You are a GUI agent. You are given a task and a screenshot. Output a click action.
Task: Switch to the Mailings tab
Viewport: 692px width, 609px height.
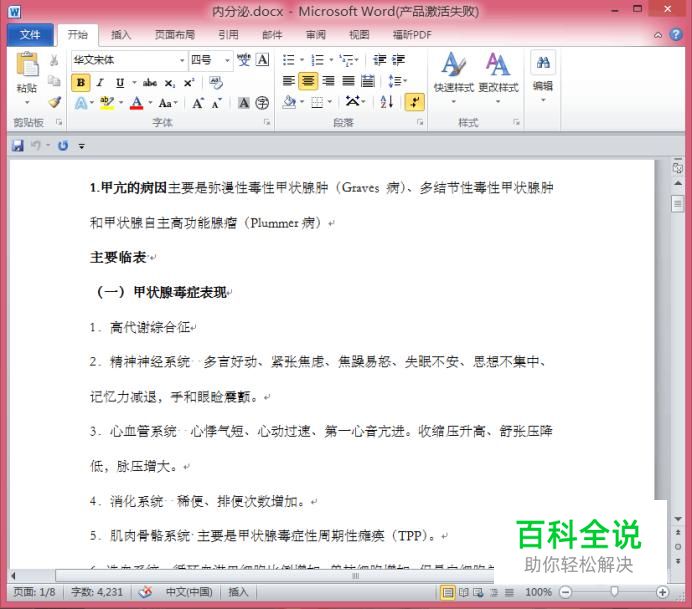coord(272,35)
